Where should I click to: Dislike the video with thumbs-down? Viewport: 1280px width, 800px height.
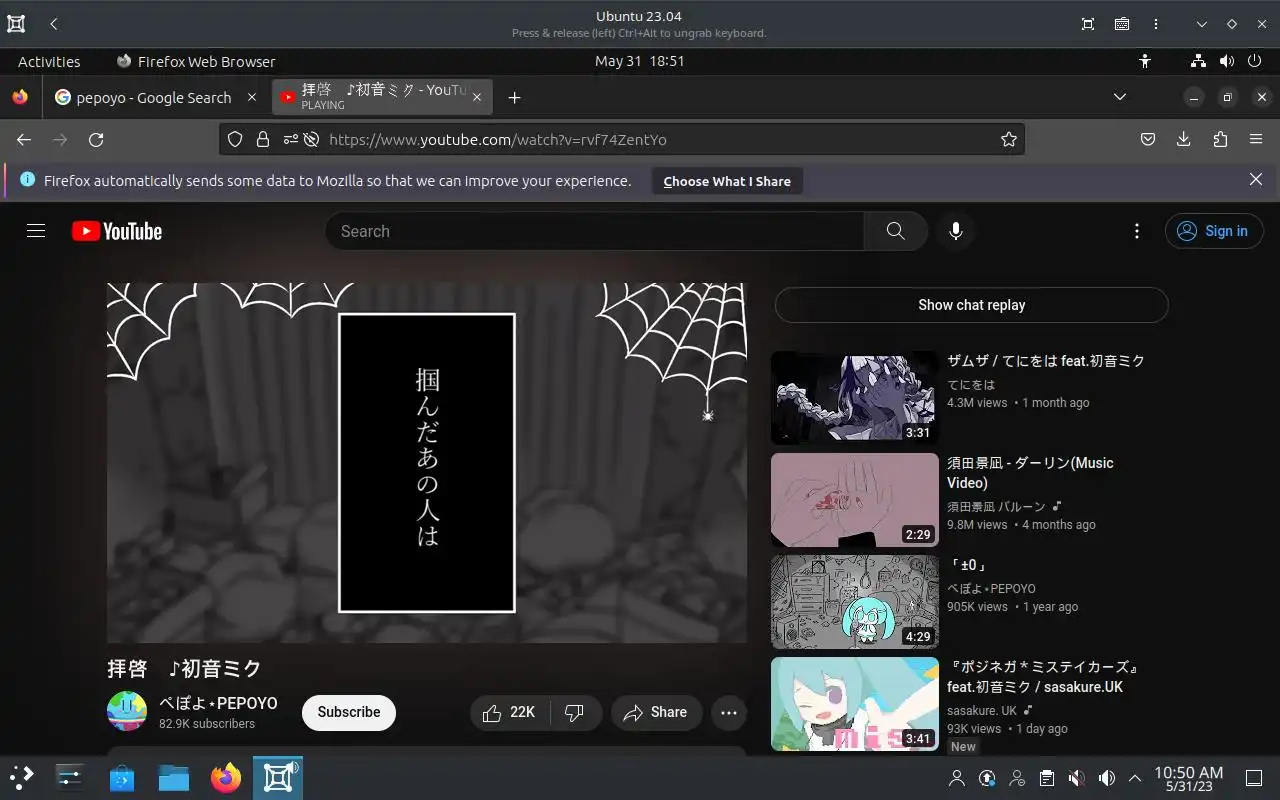(574, 713)
